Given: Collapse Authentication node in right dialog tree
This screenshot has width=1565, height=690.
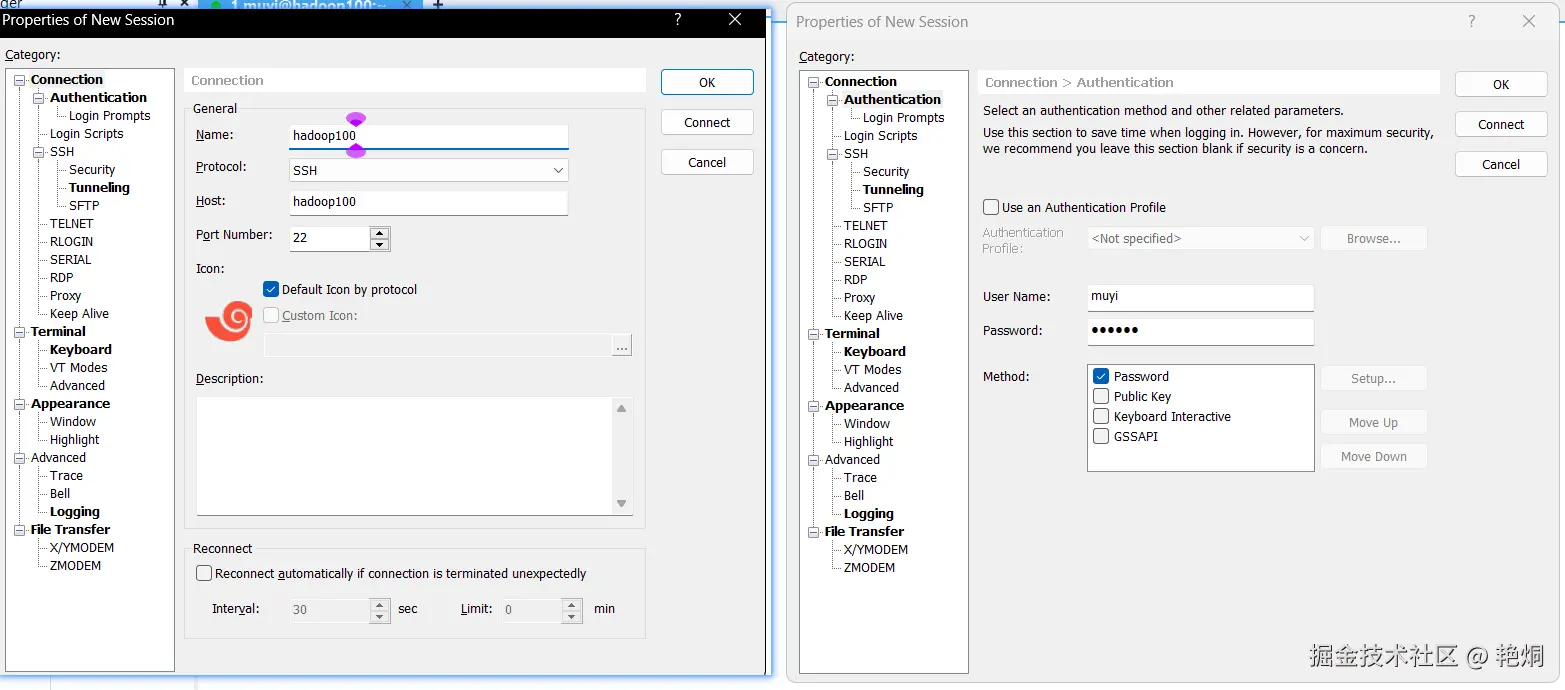Looking at the screenshot, I should 833,100.
